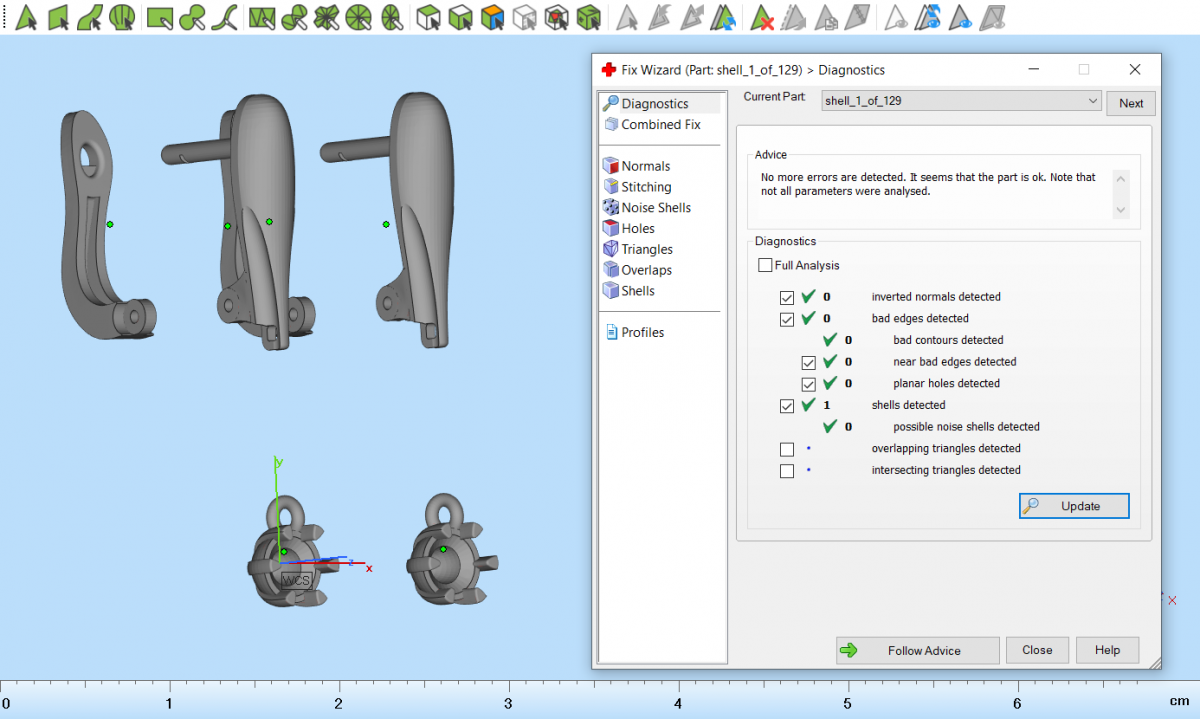Open the Profiles section

tap(642, 333)
